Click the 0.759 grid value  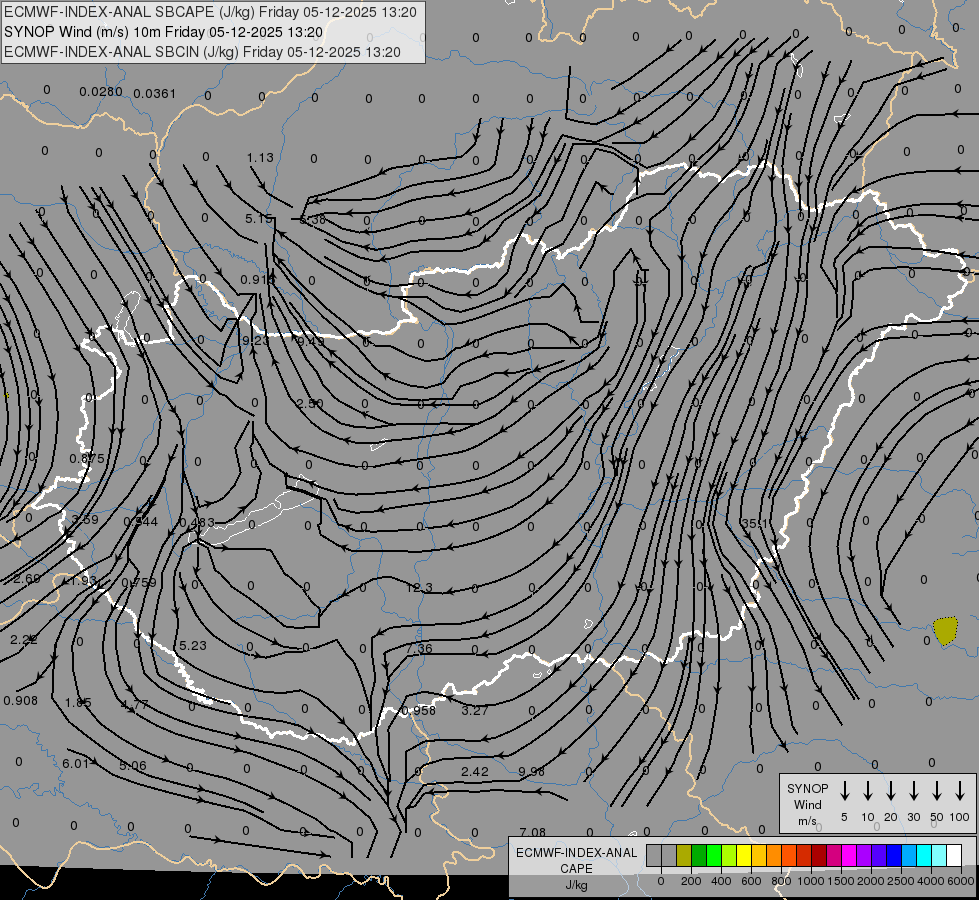139,583
